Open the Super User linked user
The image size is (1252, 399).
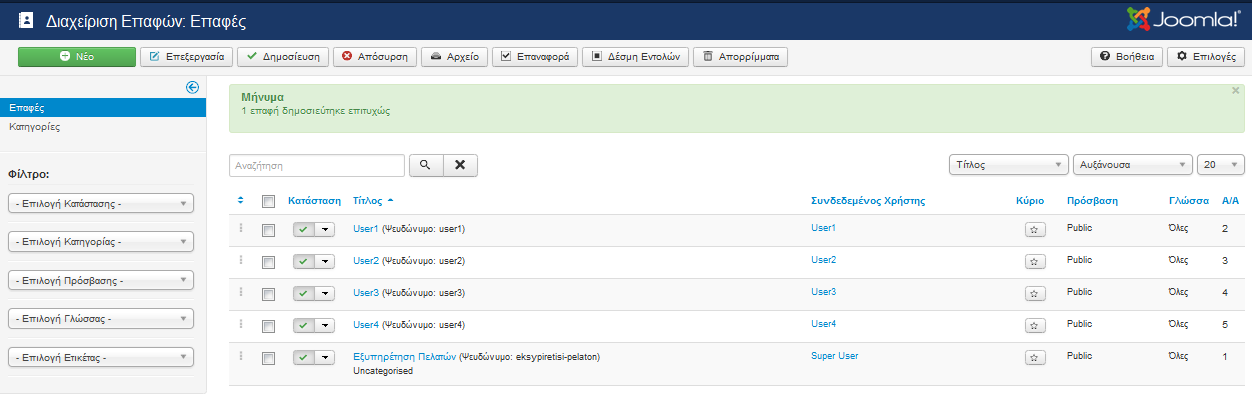point(834,355)
